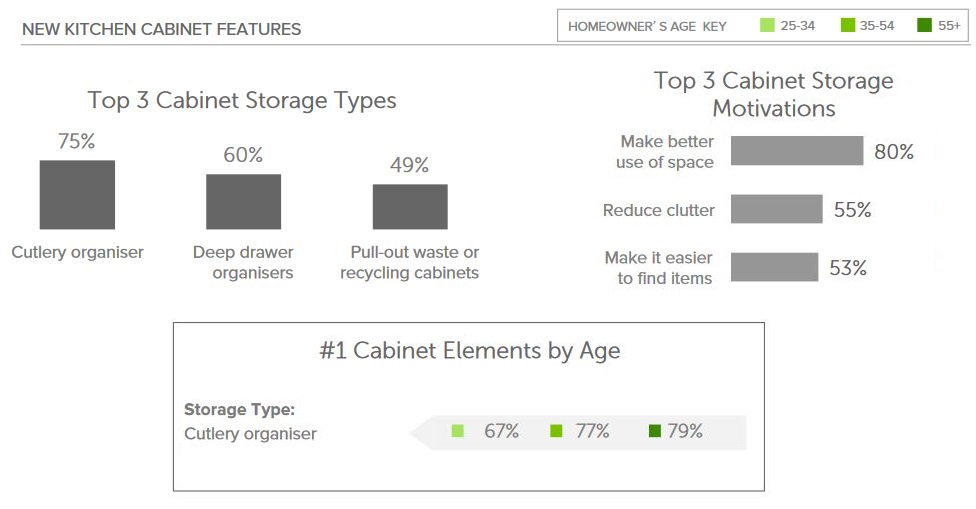Click the 80% better use of space bar
Image resolution: width=976 pixels, height=509 pixels.
(x=797, y=151)
